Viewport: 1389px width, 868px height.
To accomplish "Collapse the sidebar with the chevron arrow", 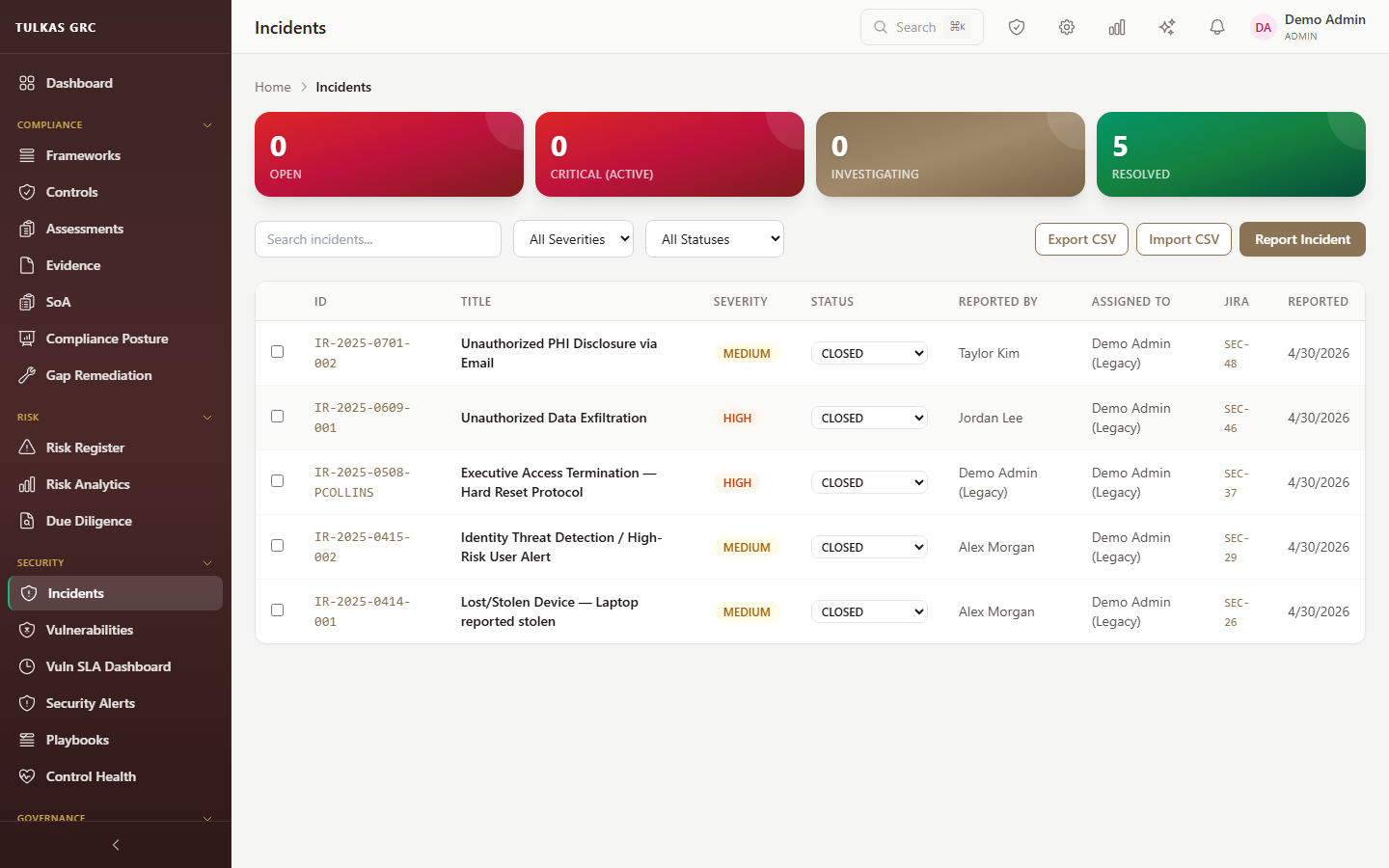I will [x=116, y=845].
